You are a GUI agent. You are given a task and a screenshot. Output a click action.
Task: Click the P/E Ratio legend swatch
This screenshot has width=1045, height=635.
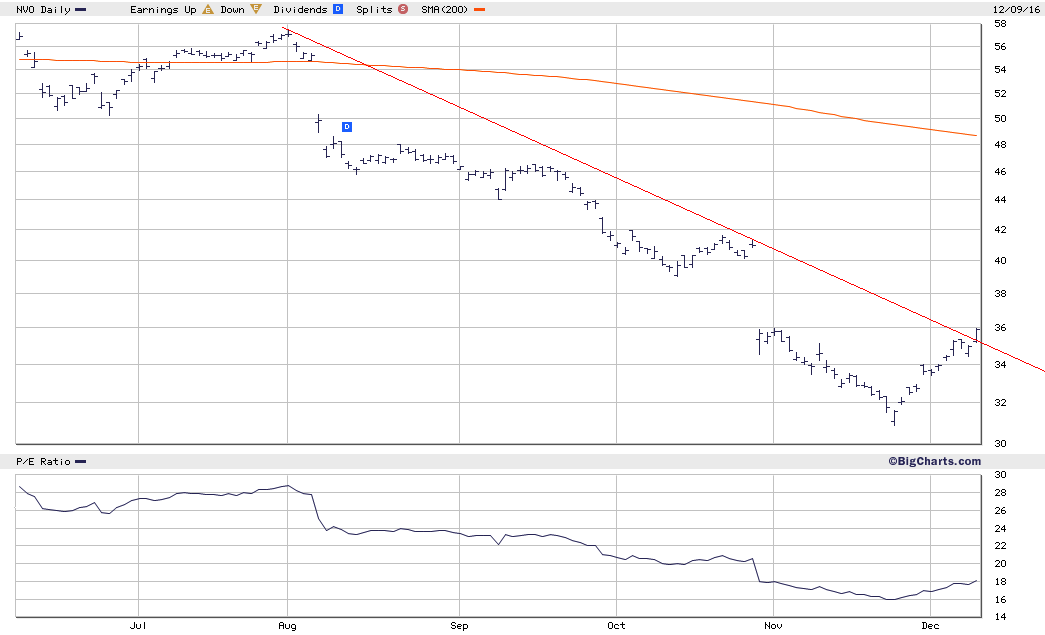pyautogui.click(x=81, y=462)
